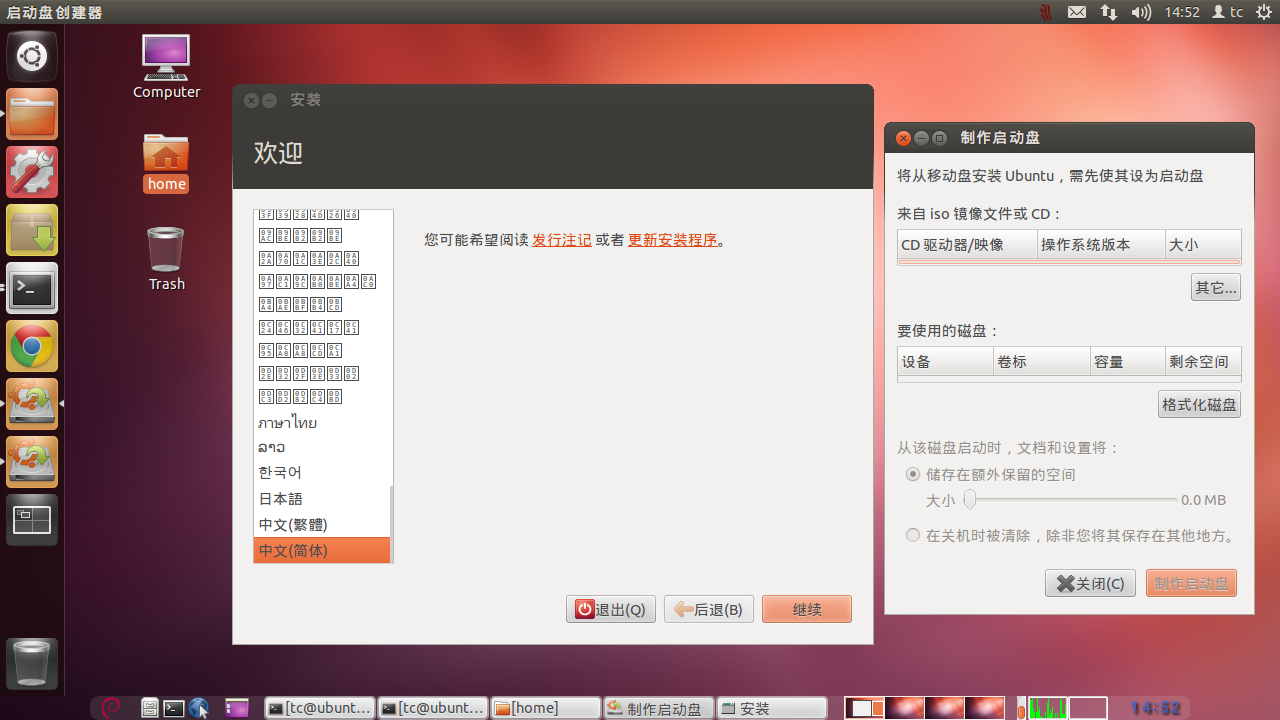Click the 后退(B) back button
The width and height of the screenshot is (1280, 720).
coord(709,609)
